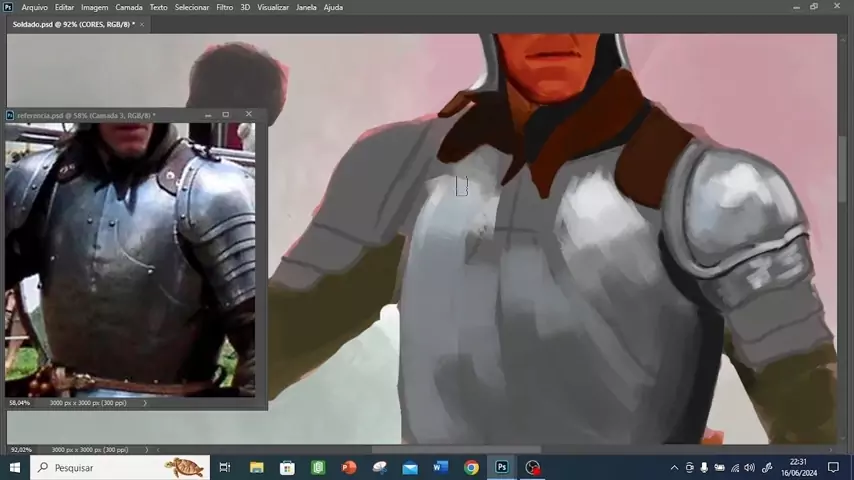
Task: Open the Camada menu
Action: coord(128,7)
